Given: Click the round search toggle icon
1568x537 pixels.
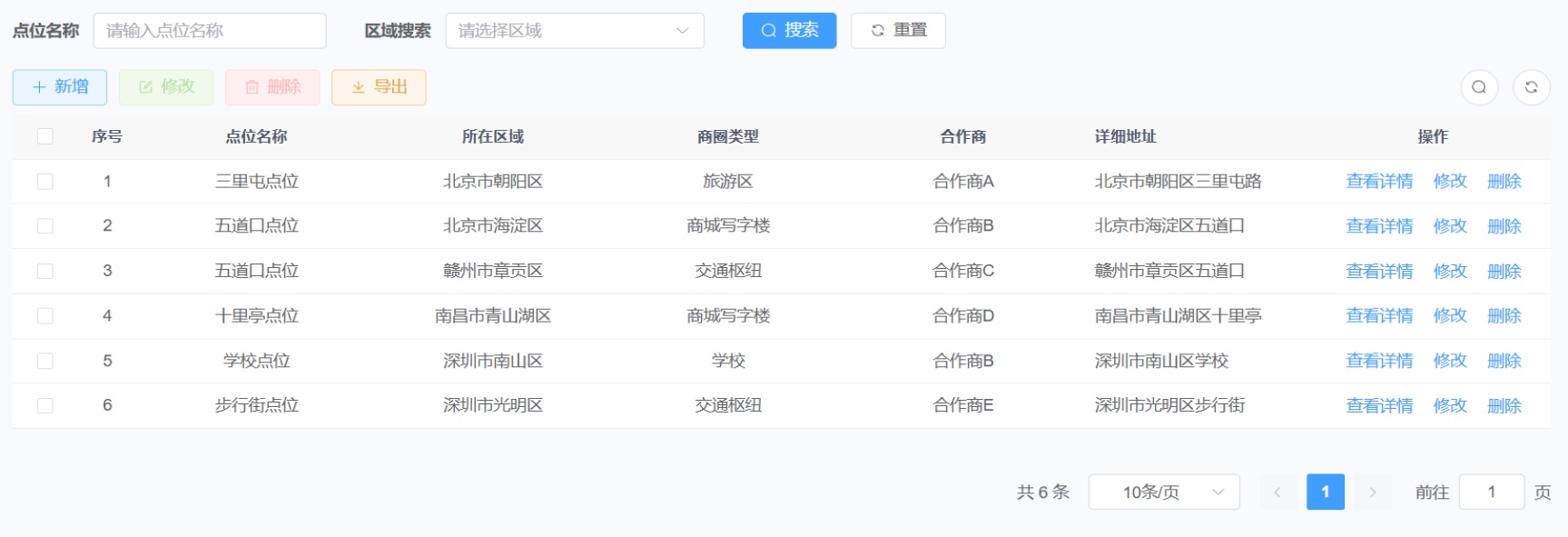Looking at the screenshot, I should 1478,87.
